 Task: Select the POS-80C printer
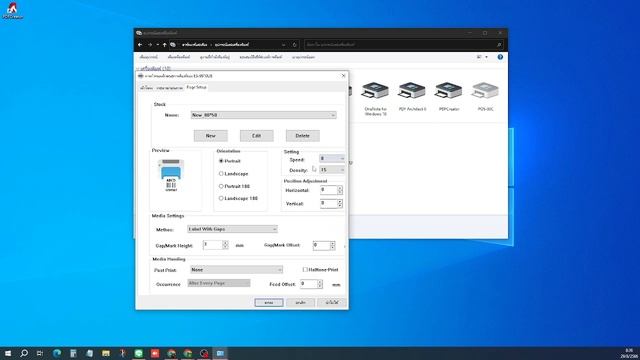click(x=485, y=96)
